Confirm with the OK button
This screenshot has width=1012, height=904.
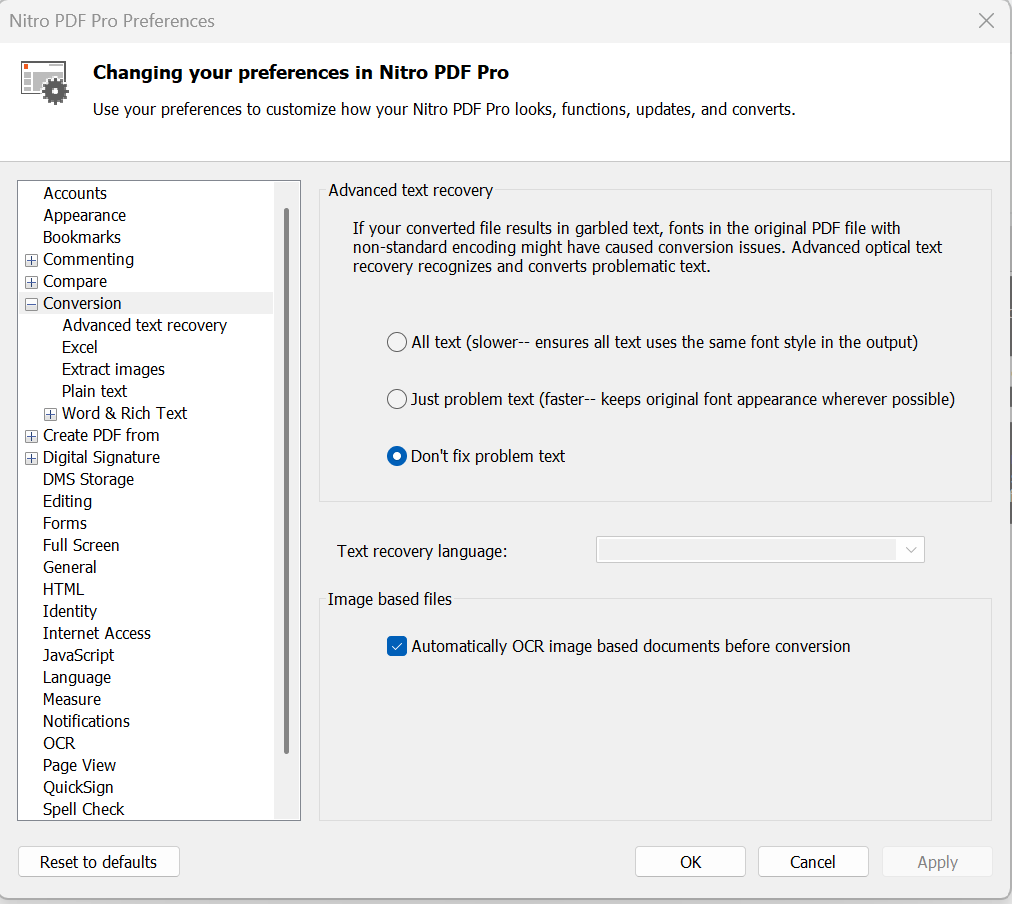pyautogui.click(x=690, y=862)
